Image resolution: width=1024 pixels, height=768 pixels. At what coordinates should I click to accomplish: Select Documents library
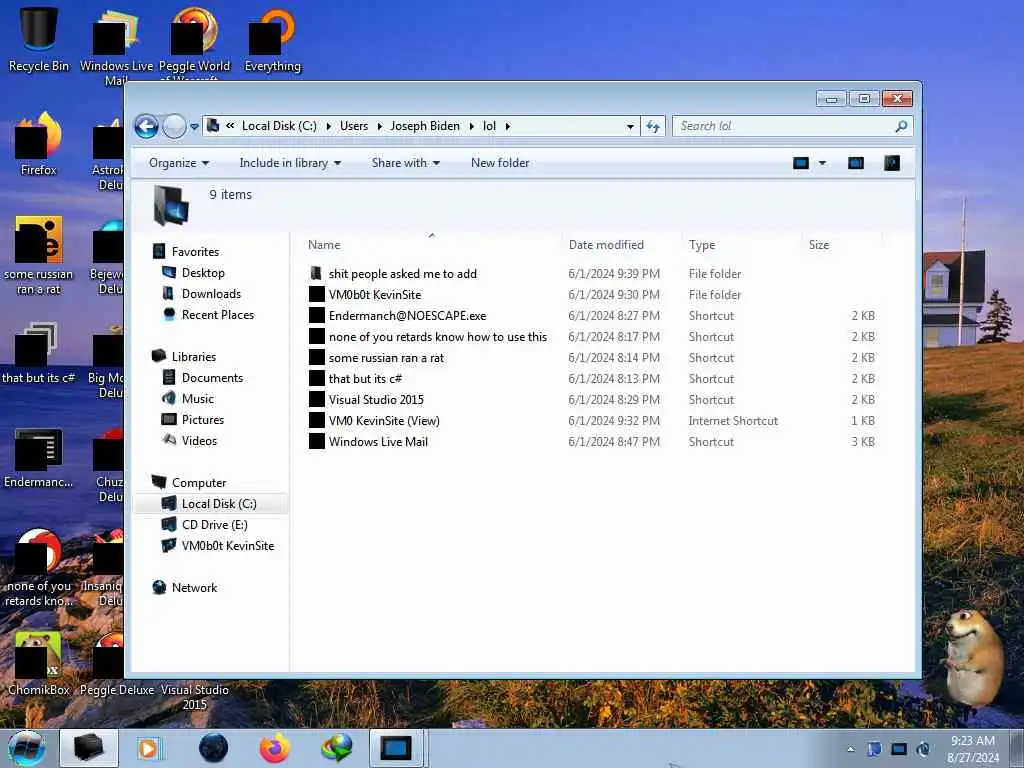212,377
